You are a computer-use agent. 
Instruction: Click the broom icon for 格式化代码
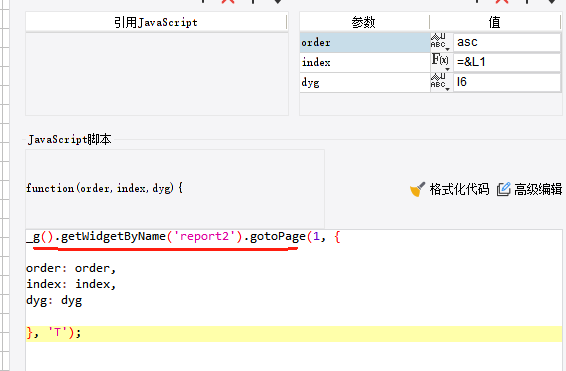tap(417, 189)
